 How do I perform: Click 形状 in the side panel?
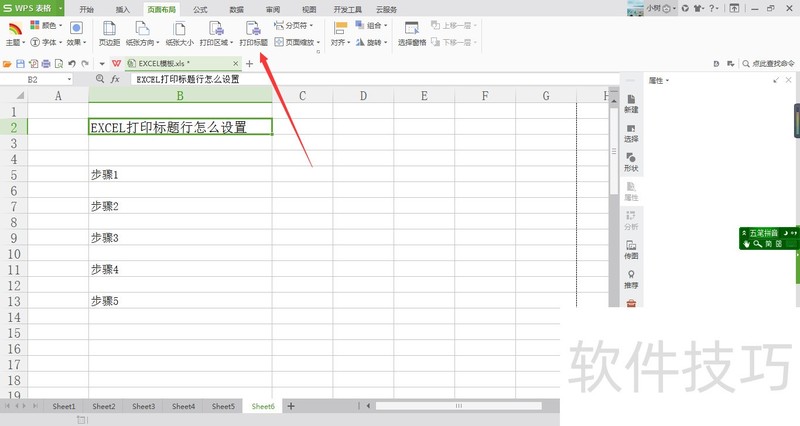[x=631, y=162]
